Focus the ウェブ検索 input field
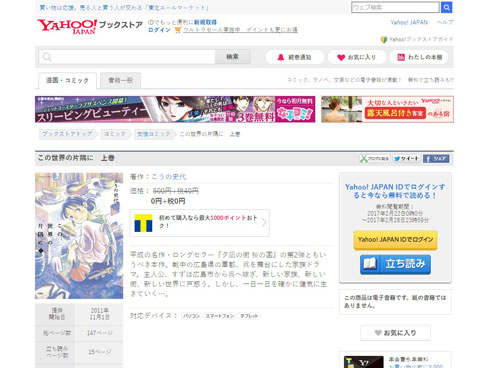The width and height of the screenshot is (490, 368). 395,7
